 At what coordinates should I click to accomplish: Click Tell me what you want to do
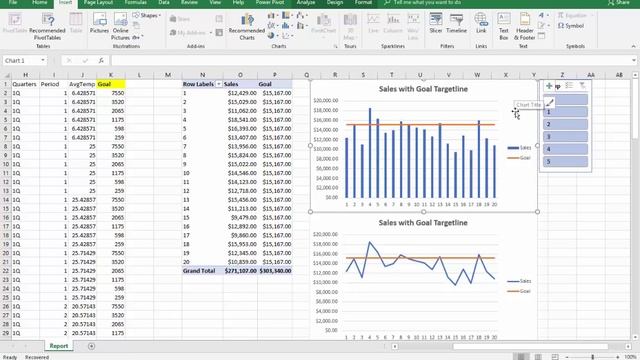tap(427, 2)
